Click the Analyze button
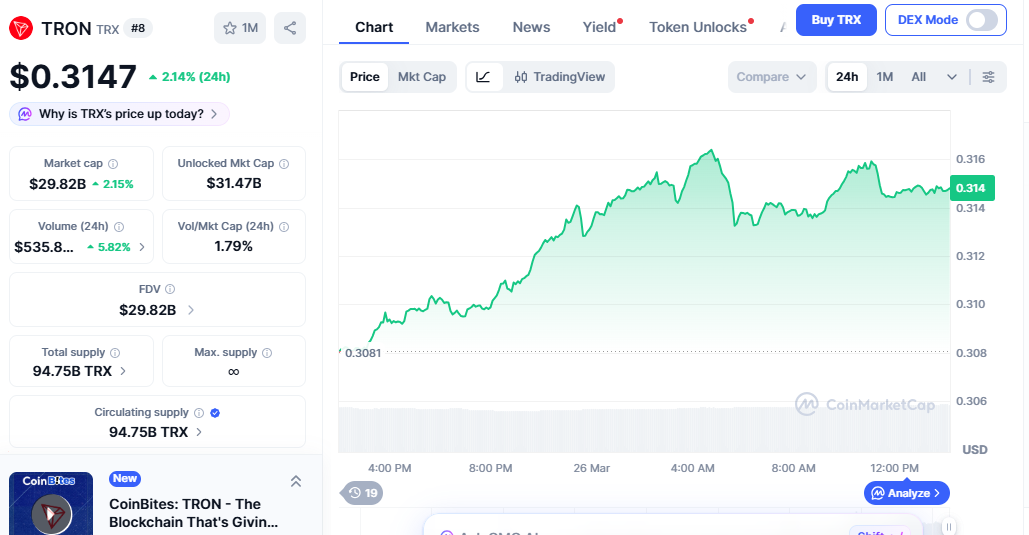Viewport: 1029px width, 535px height. click(907, 493)
